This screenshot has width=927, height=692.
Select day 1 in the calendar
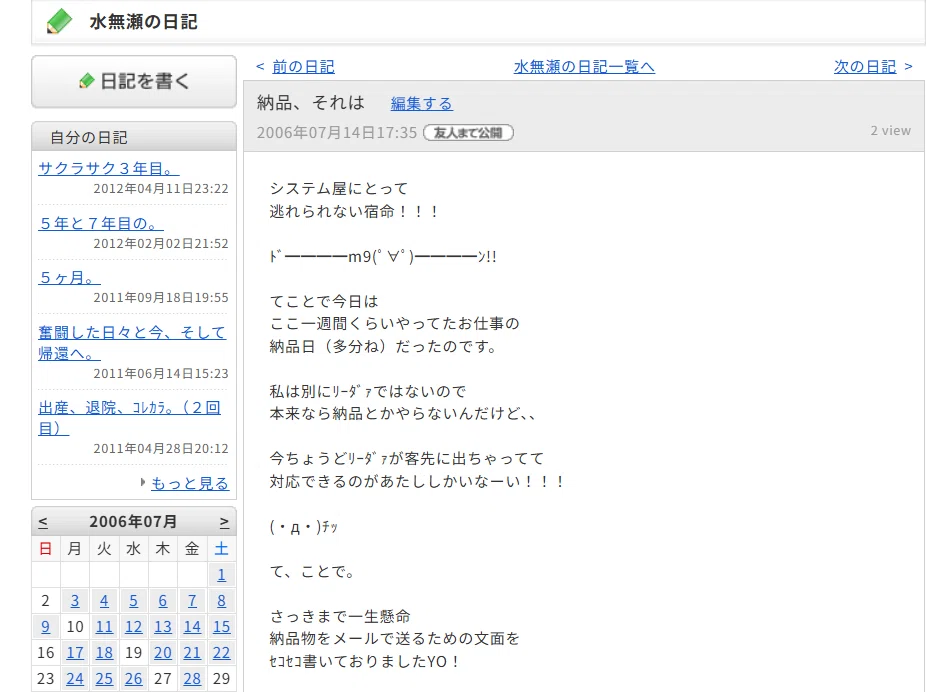pyautogui.click(x=221, y=574)
